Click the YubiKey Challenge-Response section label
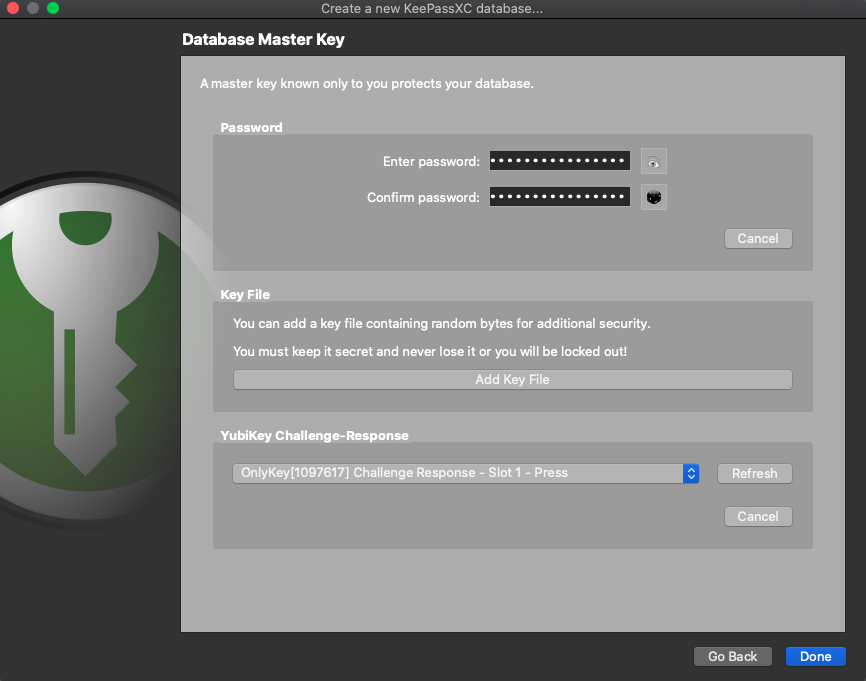Image resolution: width=866 pixels, height=681 pixels. (314, 435)
